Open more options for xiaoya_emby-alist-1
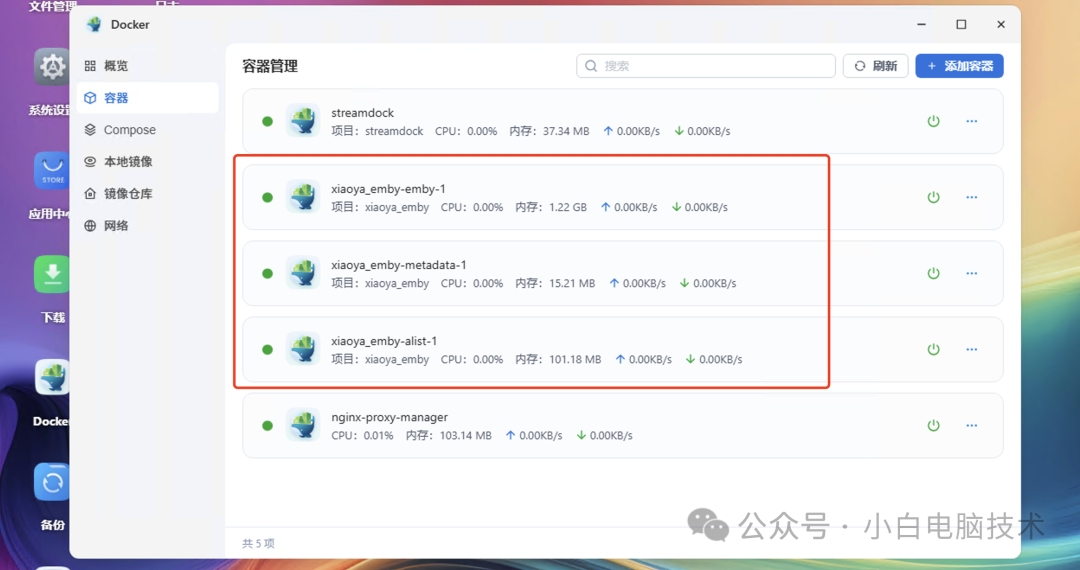 pyautogui.click(x=971, y=349)
